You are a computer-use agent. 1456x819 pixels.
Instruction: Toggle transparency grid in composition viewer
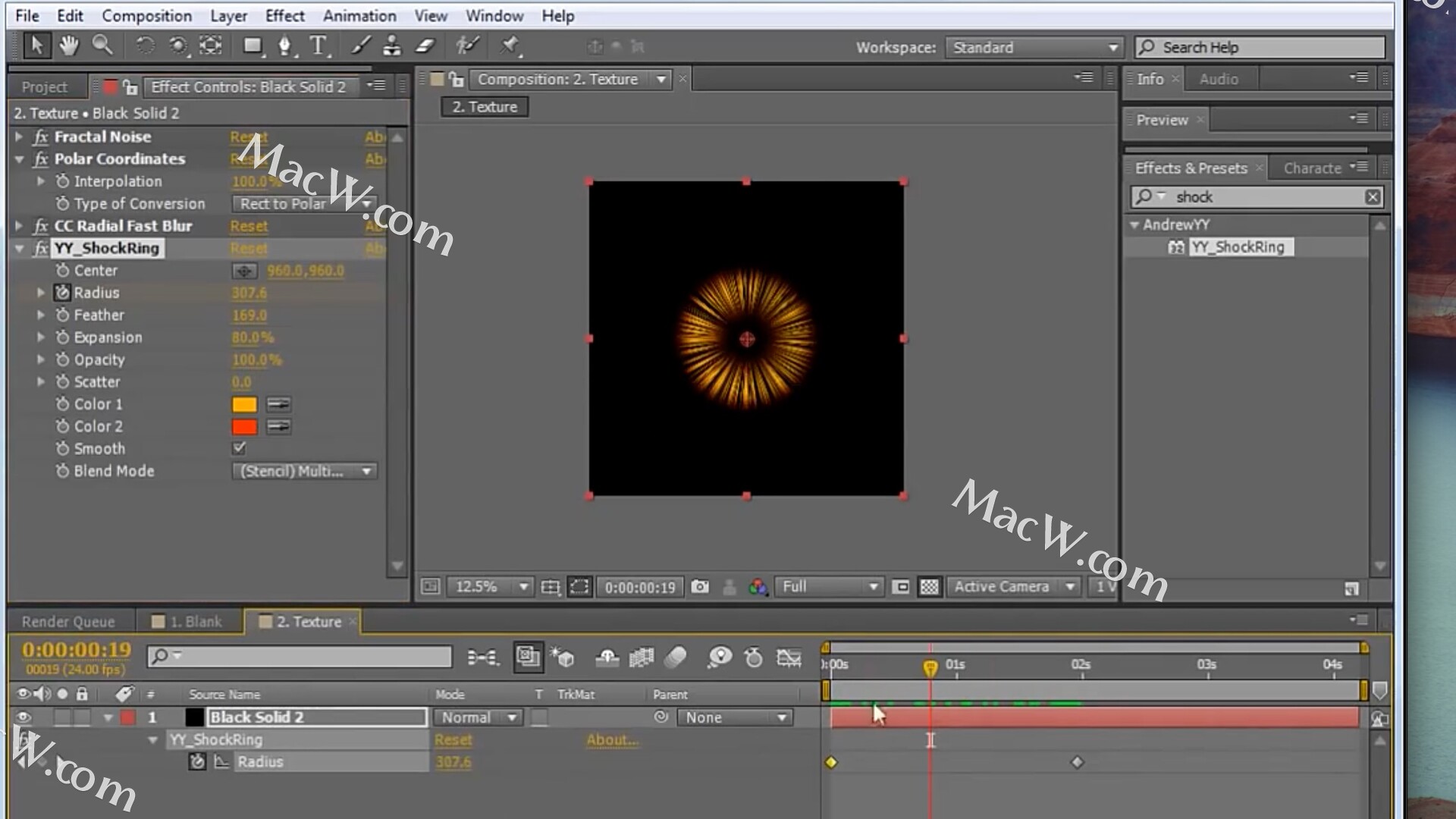tap(929, 587)
